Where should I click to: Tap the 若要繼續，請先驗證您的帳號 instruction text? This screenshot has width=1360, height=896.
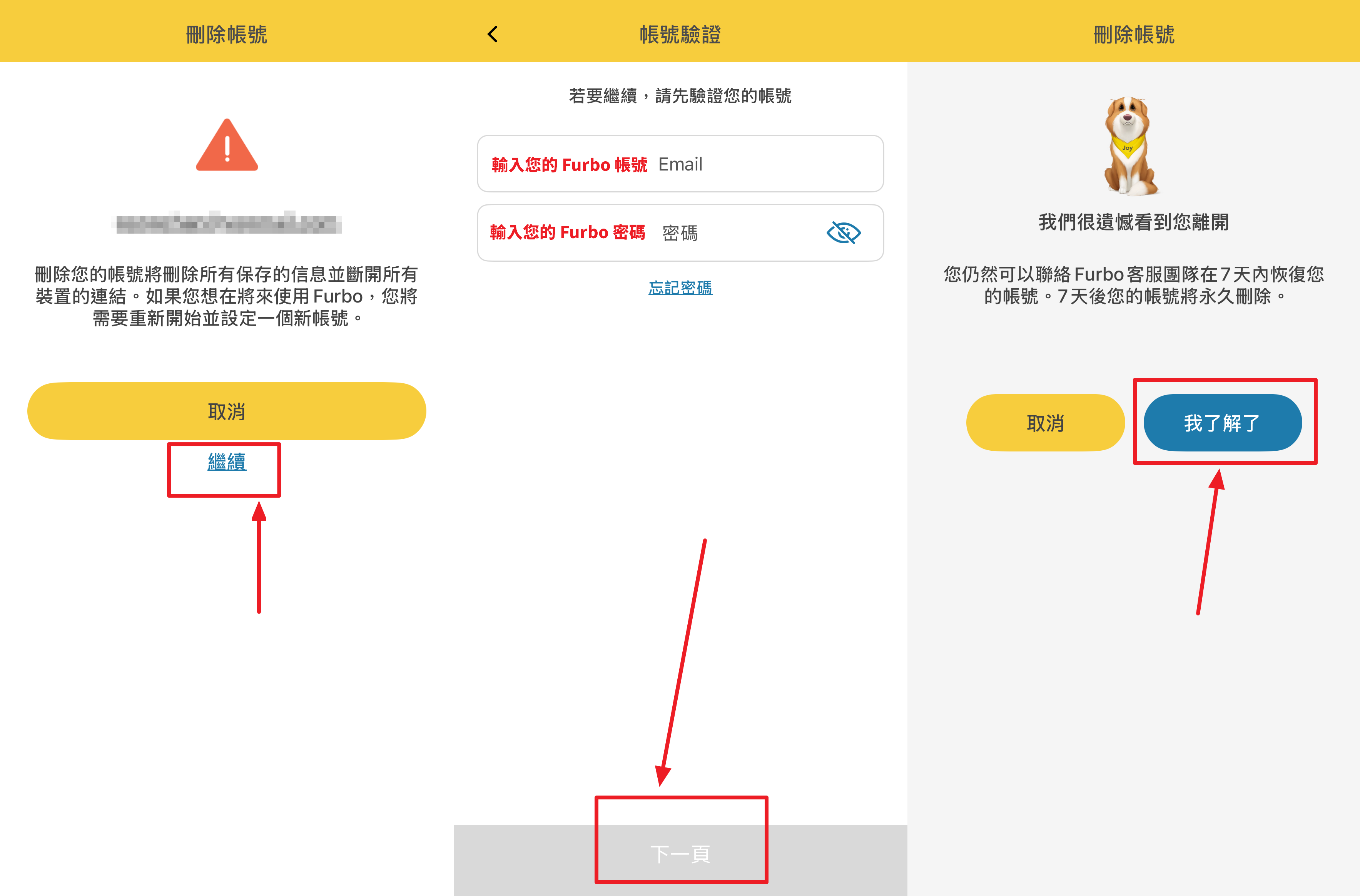point(680,95)
